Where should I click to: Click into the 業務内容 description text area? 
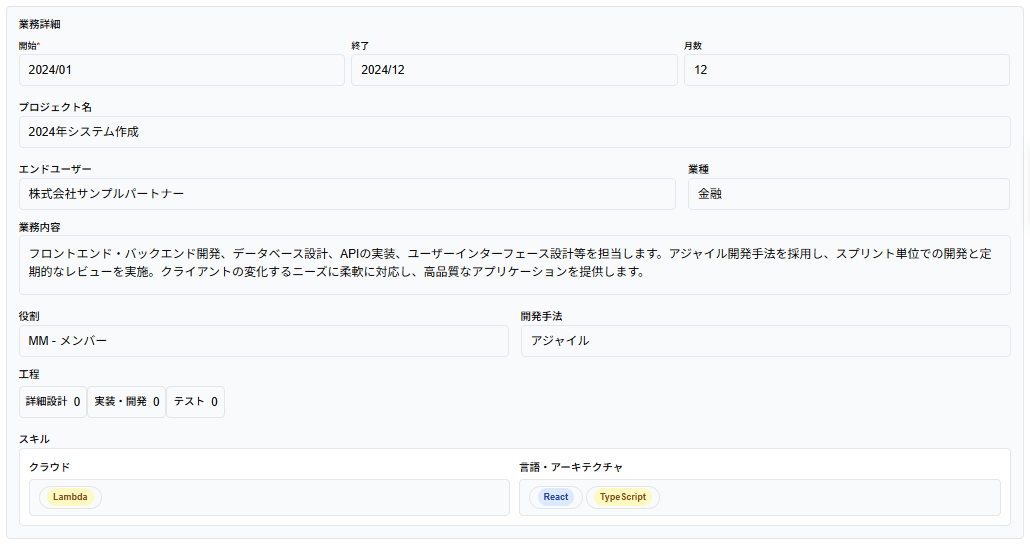click(514, 265)
